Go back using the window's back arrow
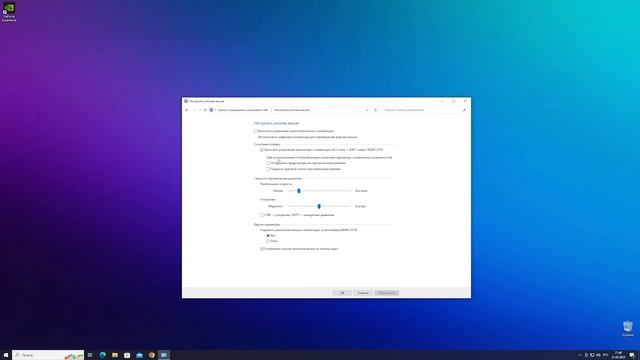This screenshot has width=640, height=360. click(x=187, y=110)
